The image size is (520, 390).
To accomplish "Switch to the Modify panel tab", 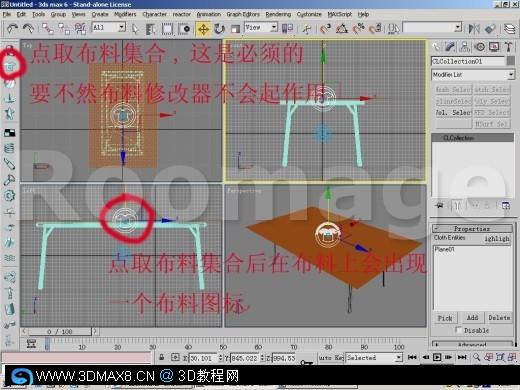I will (x=450, y=47).
